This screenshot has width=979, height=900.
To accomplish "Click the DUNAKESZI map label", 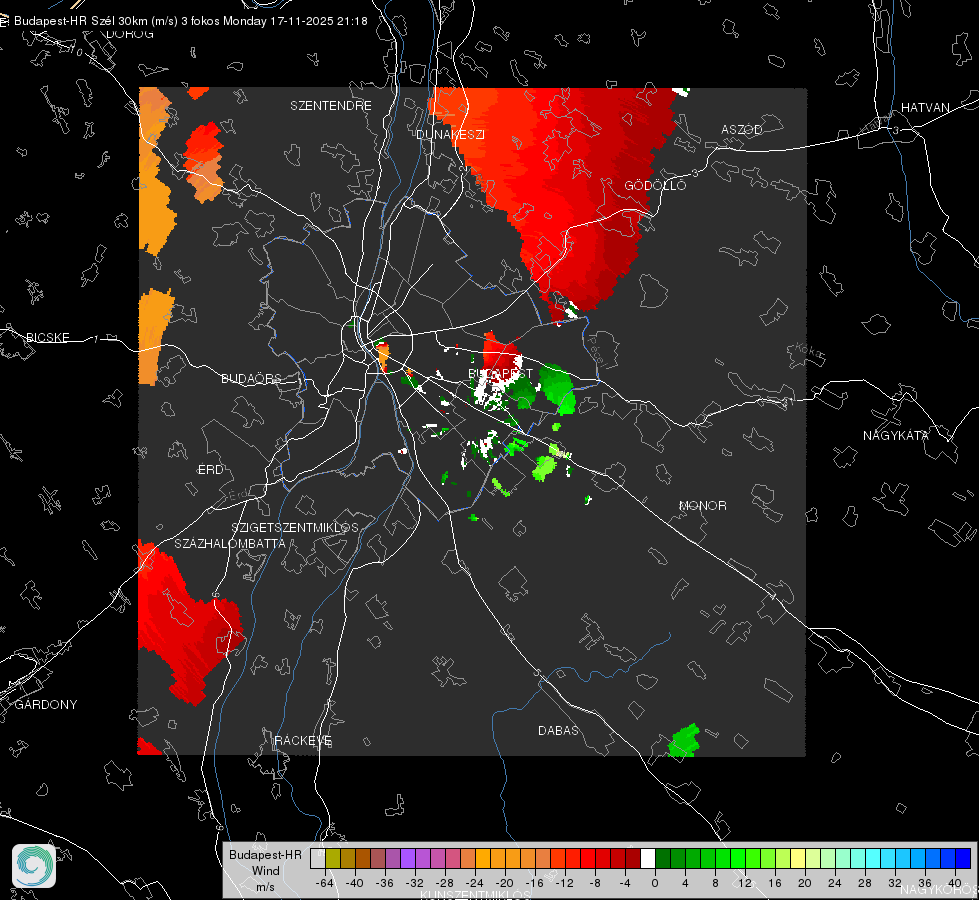I will [x=450, y=134].
